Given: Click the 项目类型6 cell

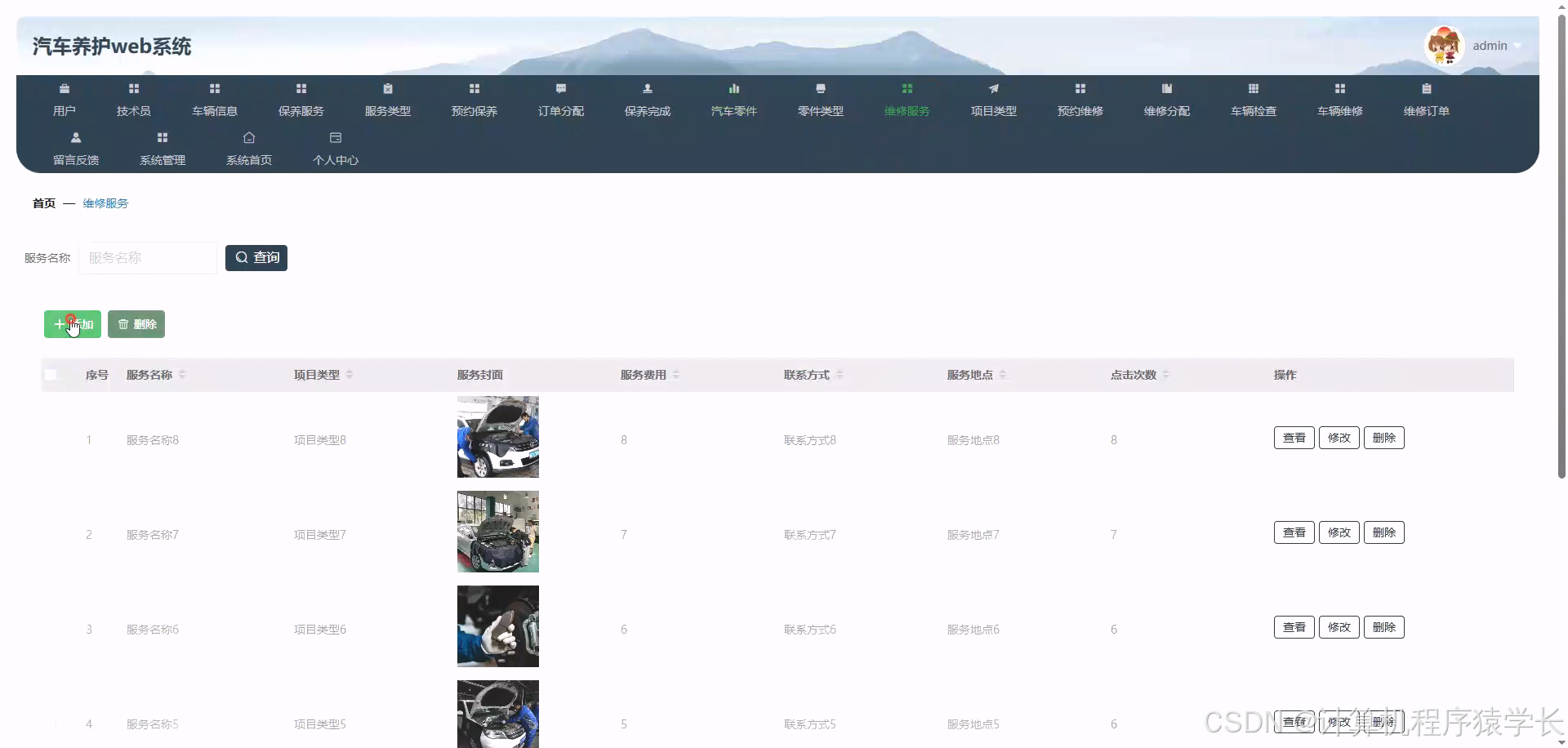Looking at the screenshot, I should [320, 630].
